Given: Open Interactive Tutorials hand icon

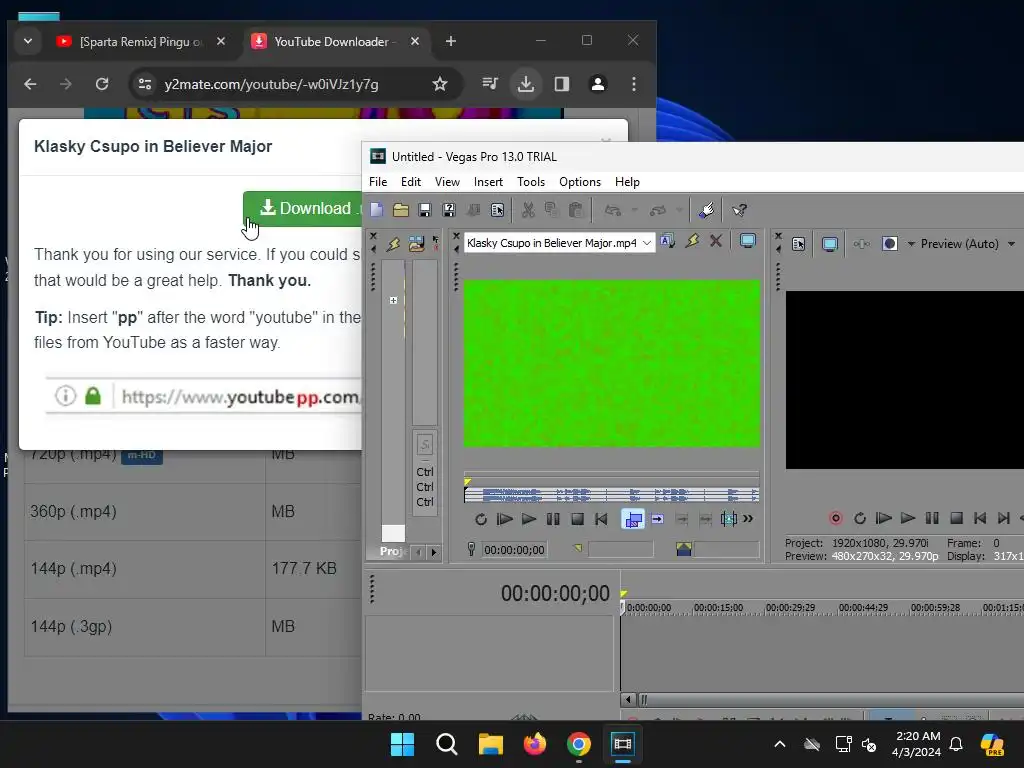Looking at the screenshot, I should 706,210.
